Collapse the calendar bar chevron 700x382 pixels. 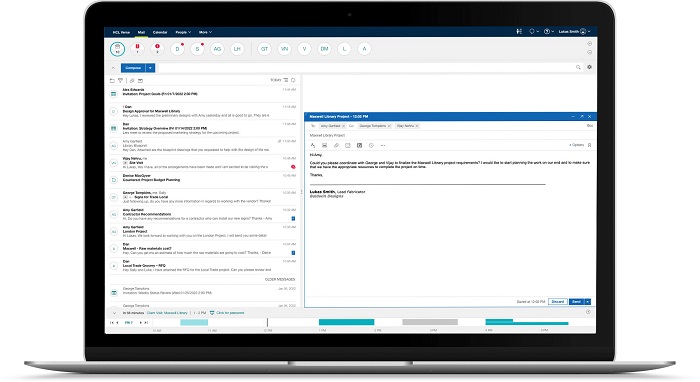point(114,313)
